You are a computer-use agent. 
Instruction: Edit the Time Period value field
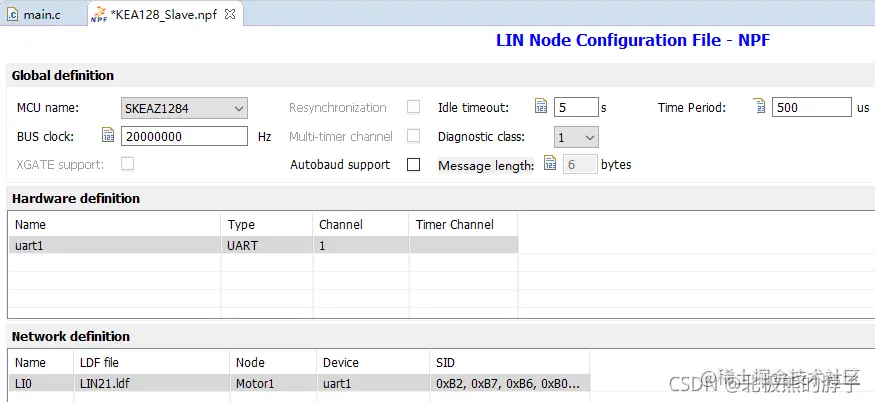tap(811, 107)
